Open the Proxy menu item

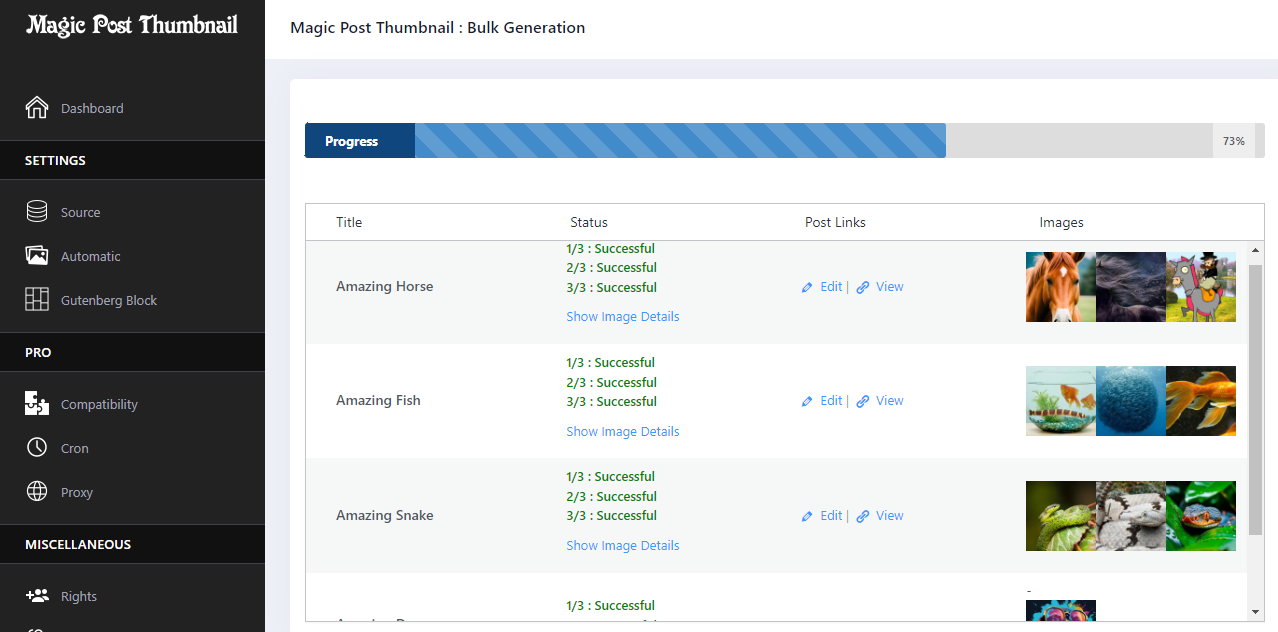click(x=77, y=493)
